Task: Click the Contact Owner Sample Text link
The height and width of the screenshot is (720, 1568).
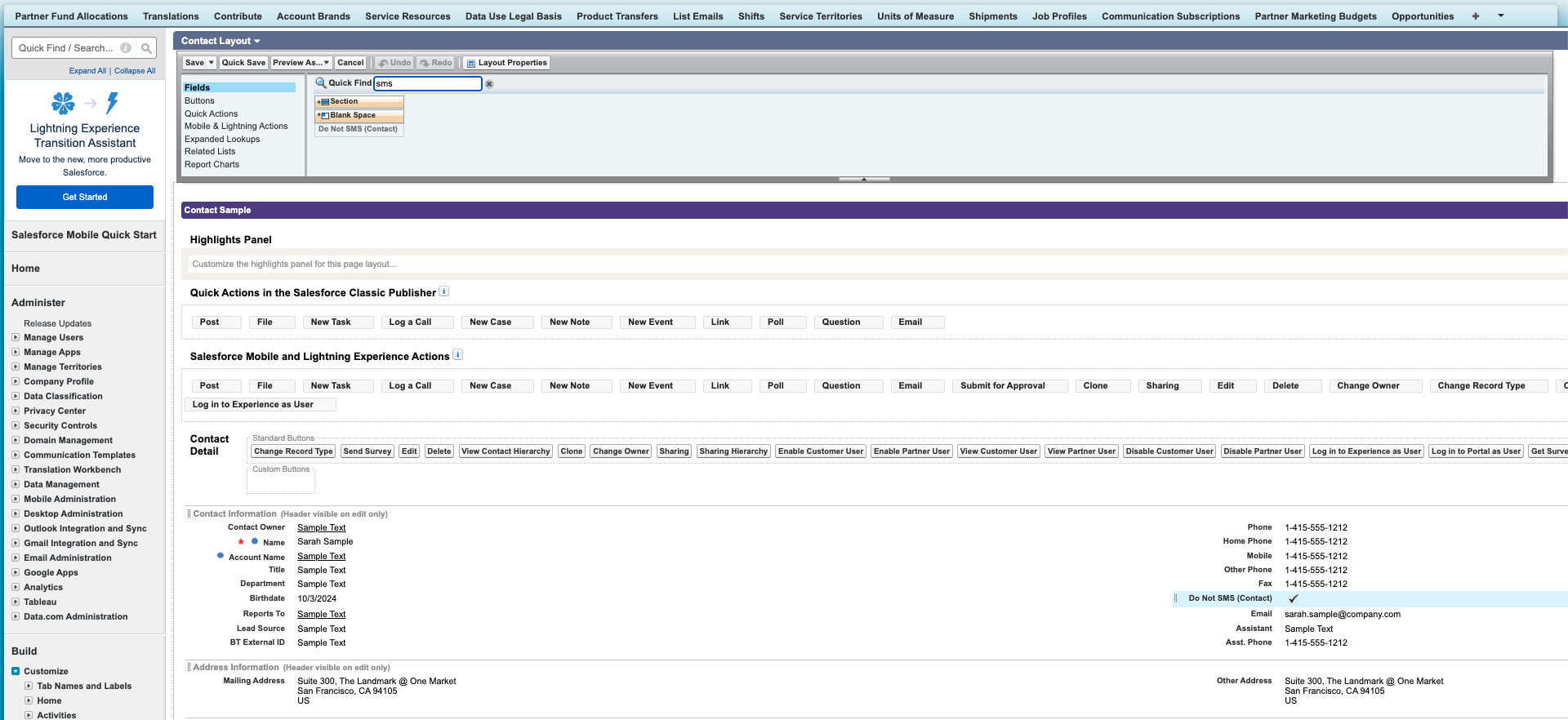Action: pyautogui.click(x=321, y=528)
